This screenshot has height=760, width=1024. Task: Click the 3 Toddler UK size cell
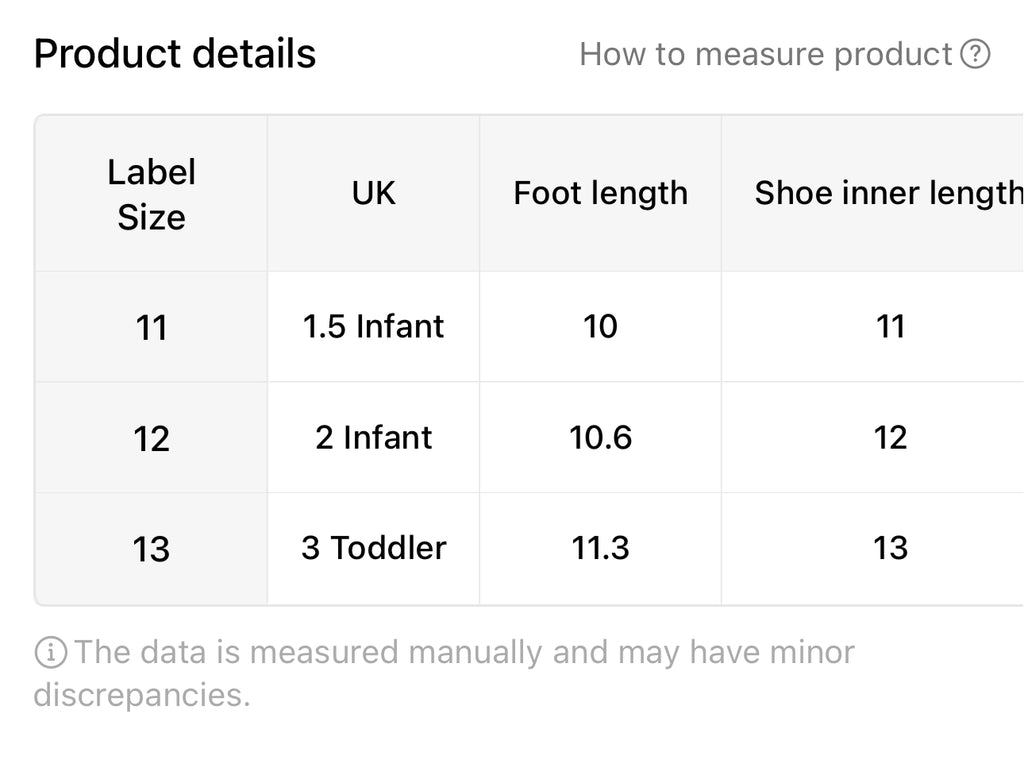click(373, 549)
